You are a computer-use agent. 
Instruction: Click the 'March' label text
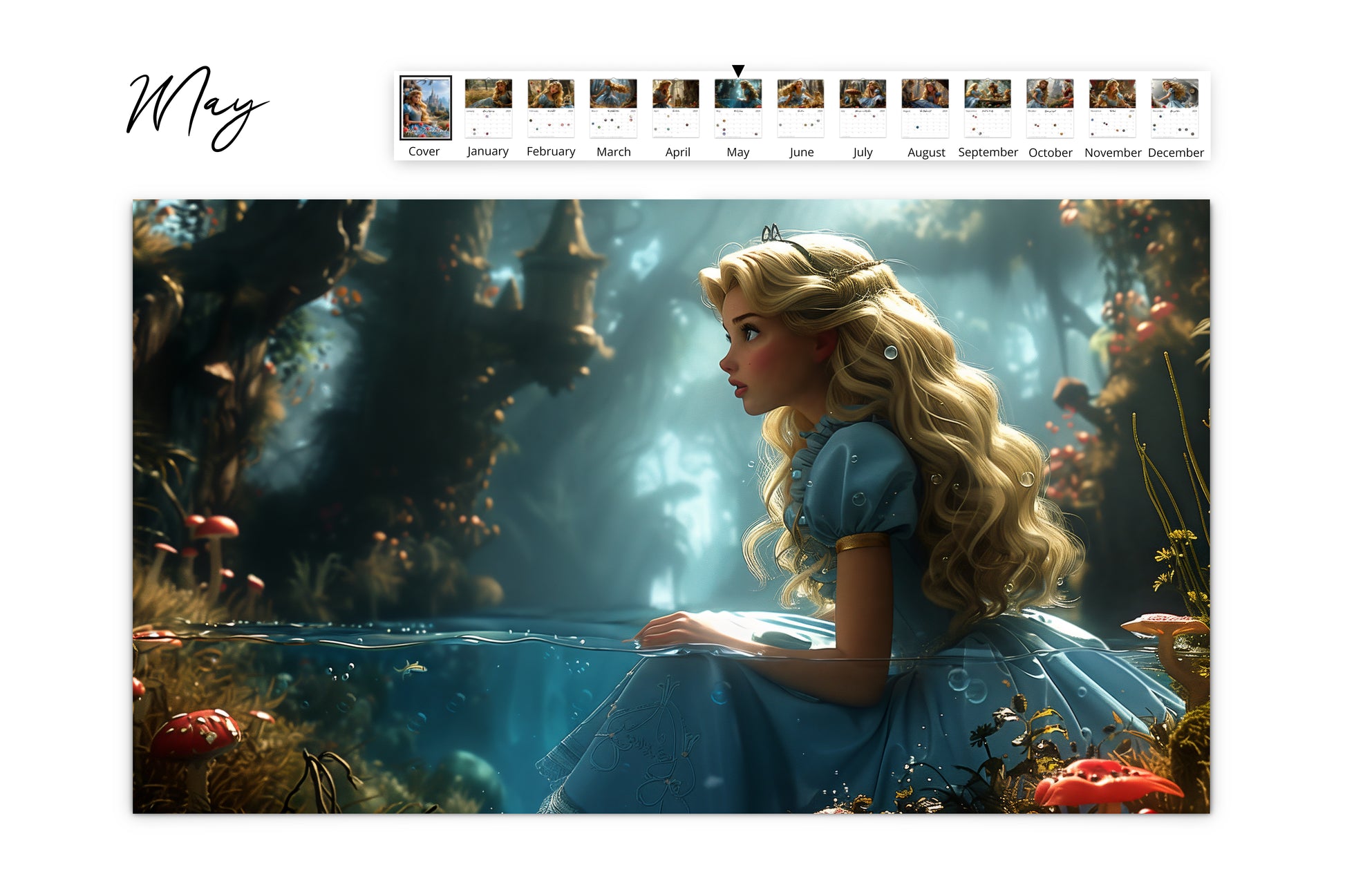point(614,152)
